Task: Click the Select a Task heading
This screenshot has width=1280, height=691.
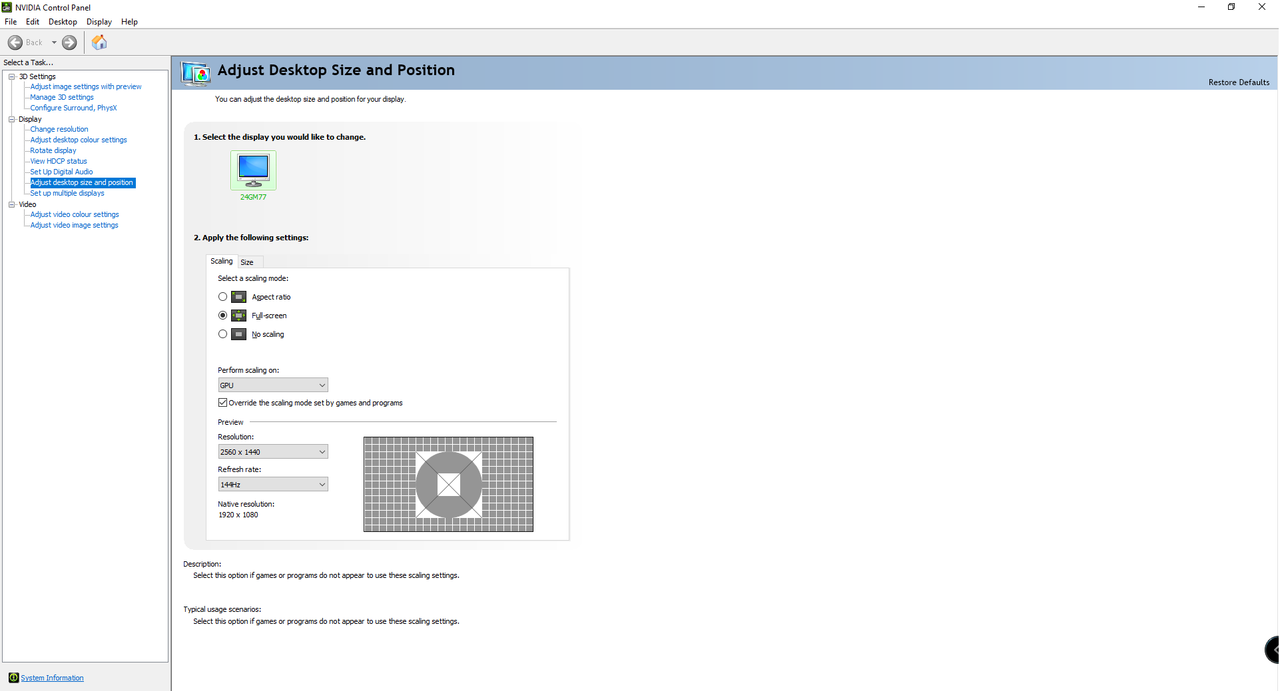Action: 28,62
